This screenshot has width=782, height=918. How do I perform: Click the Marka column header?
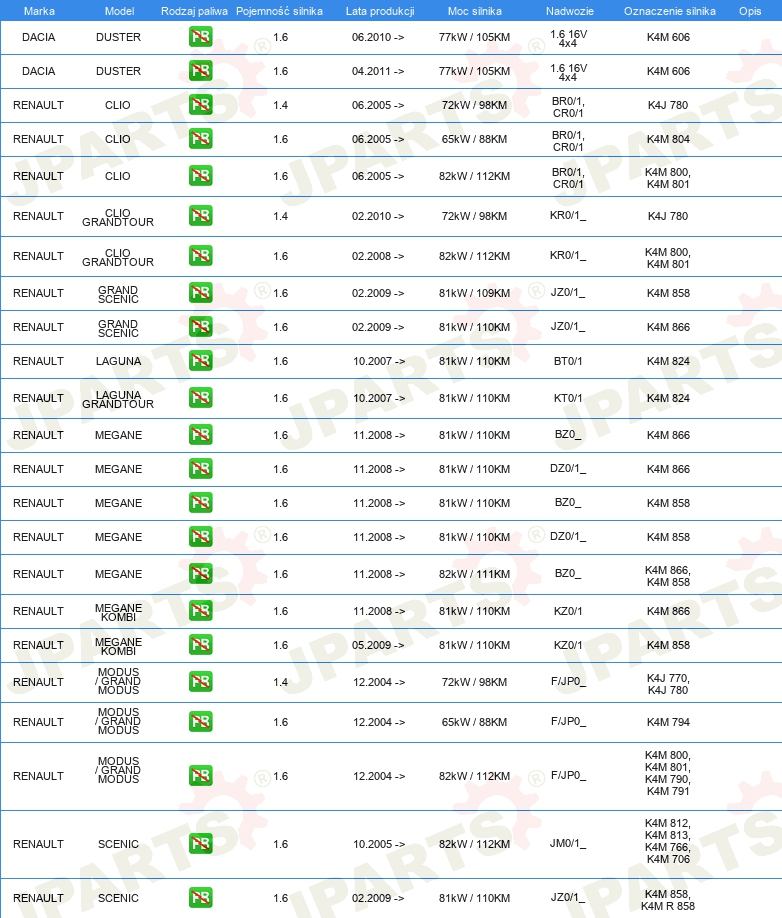click(x=39, y=11)
